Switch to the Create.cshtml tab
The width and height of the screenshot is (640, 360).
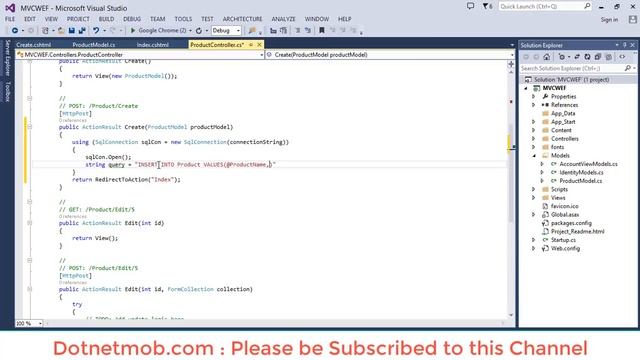point(33,44)
